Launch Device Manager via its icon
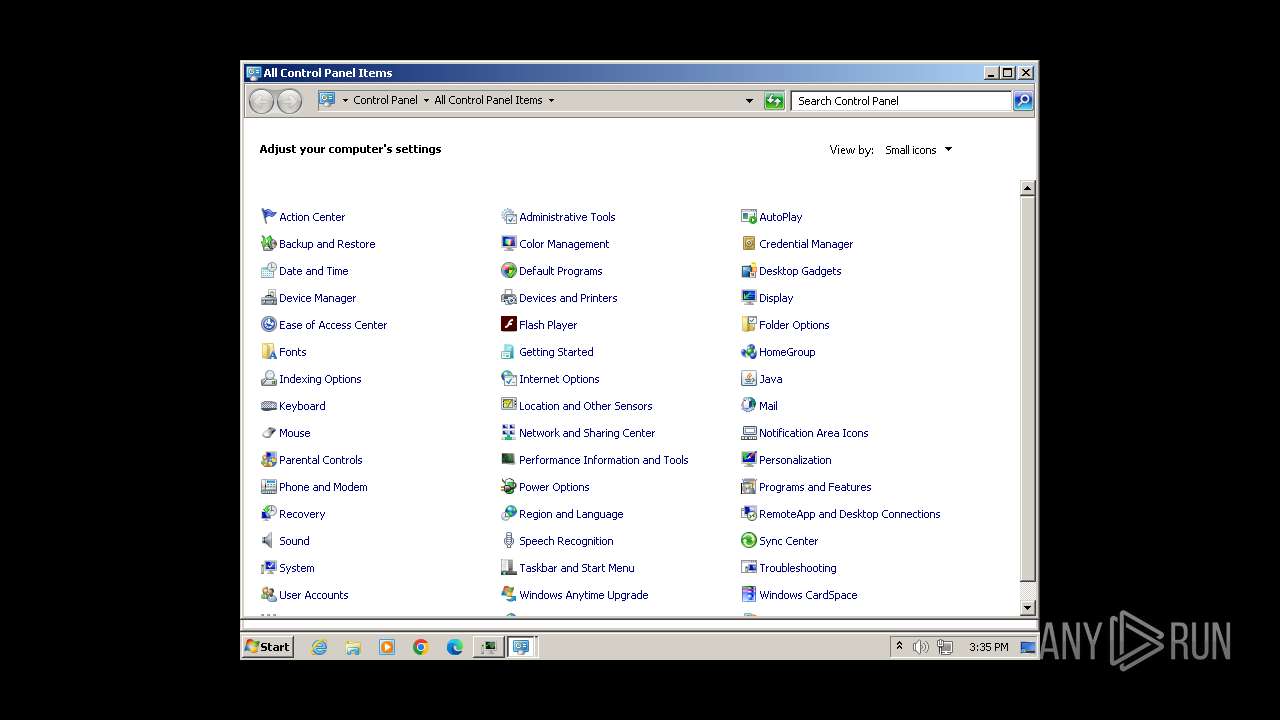 pos(268,297)
